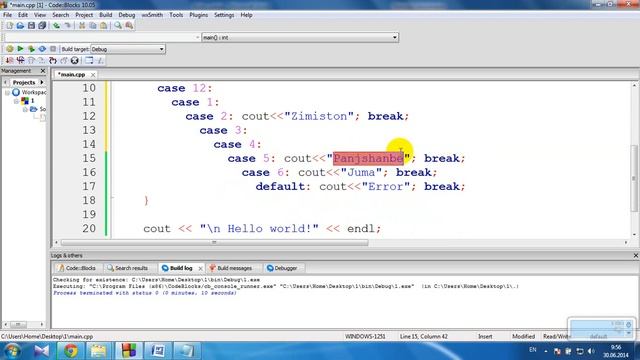The width and height of the screenshot is (640, 360).
Task: Open the View menu
Action: [x=40, y=15]
